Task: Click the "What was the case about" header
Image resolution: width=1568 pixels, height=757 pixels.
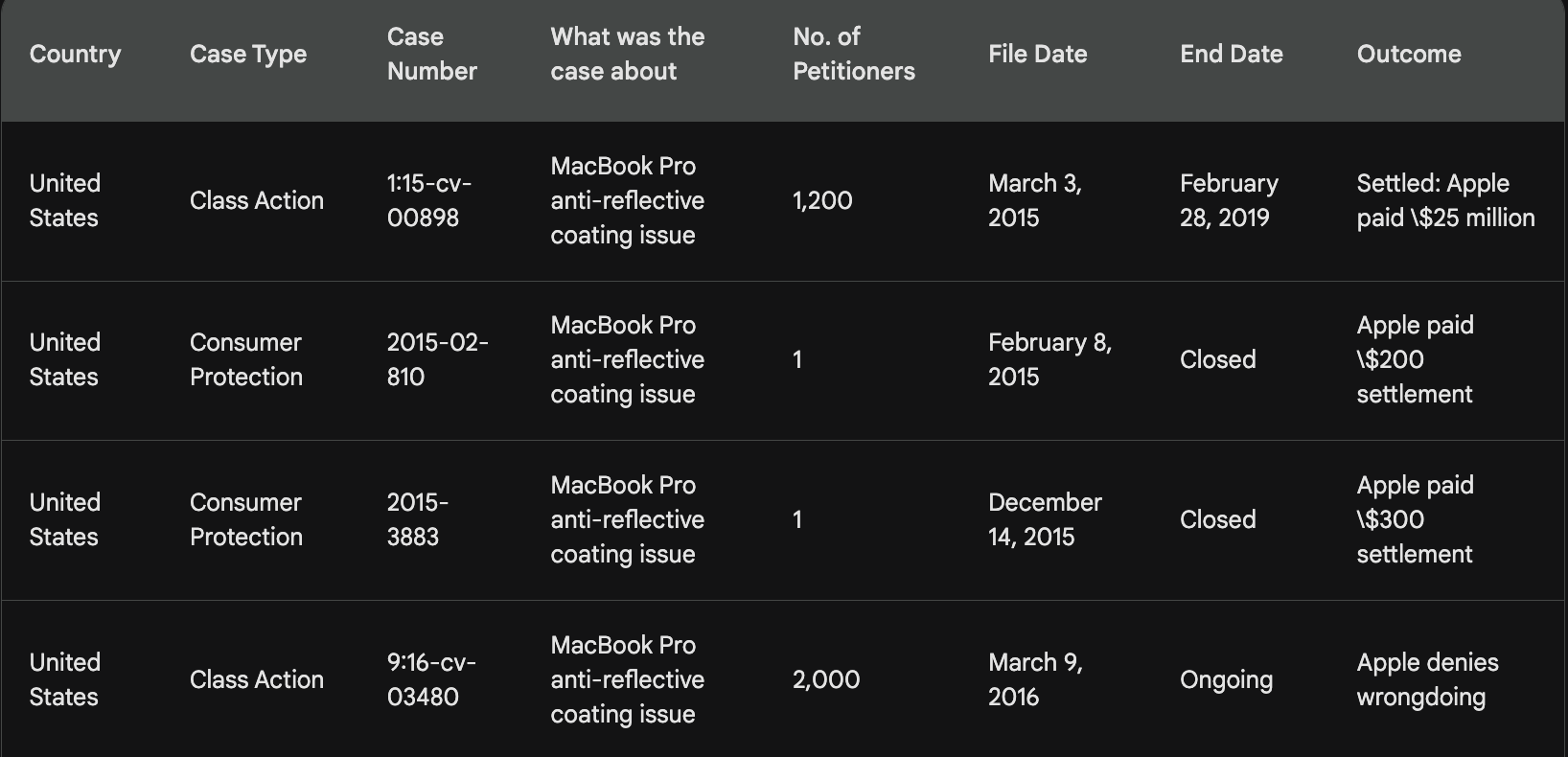Action: 627,54
